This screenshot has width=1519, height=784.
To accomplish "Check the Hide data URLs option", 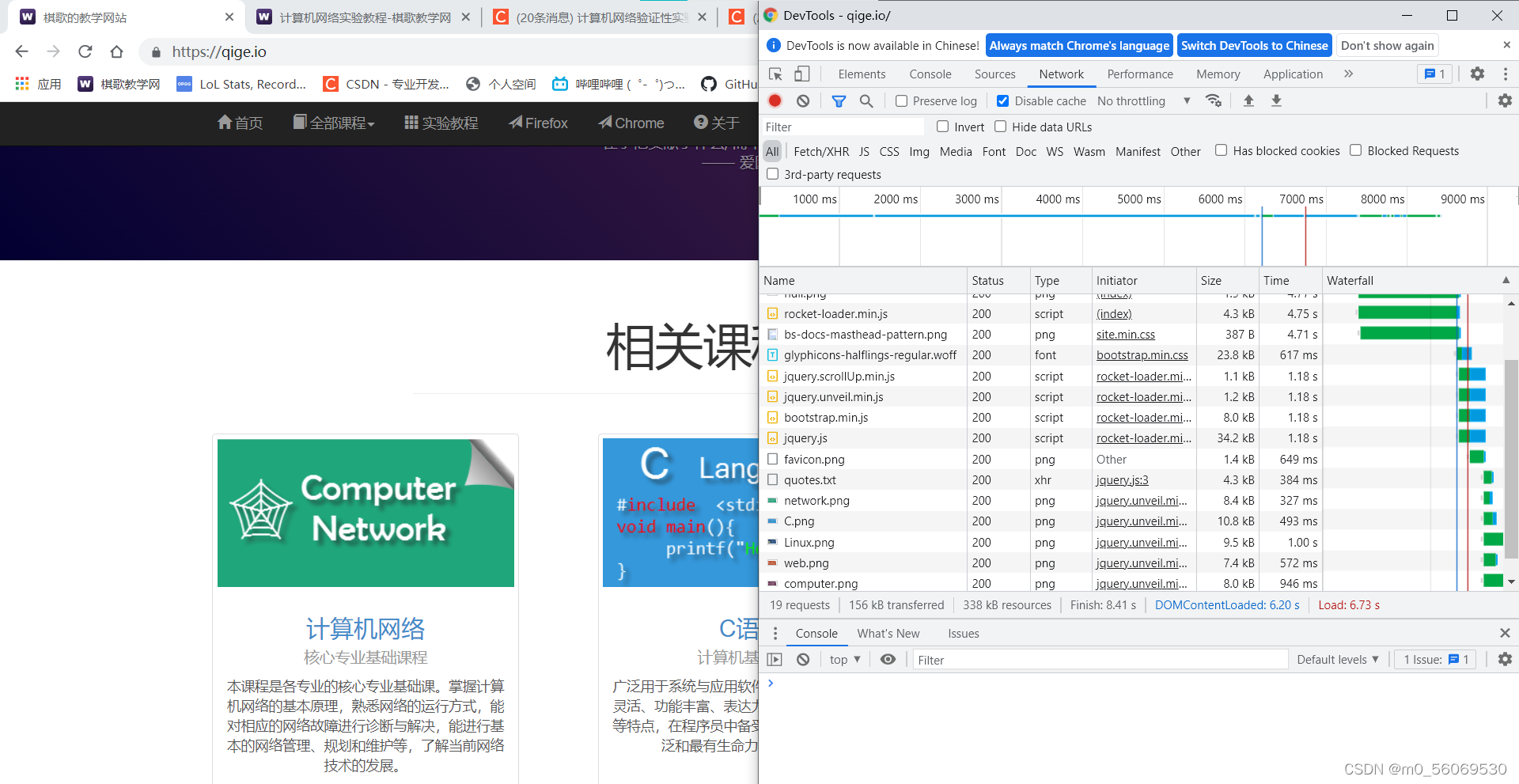I will click(1001, 127).
